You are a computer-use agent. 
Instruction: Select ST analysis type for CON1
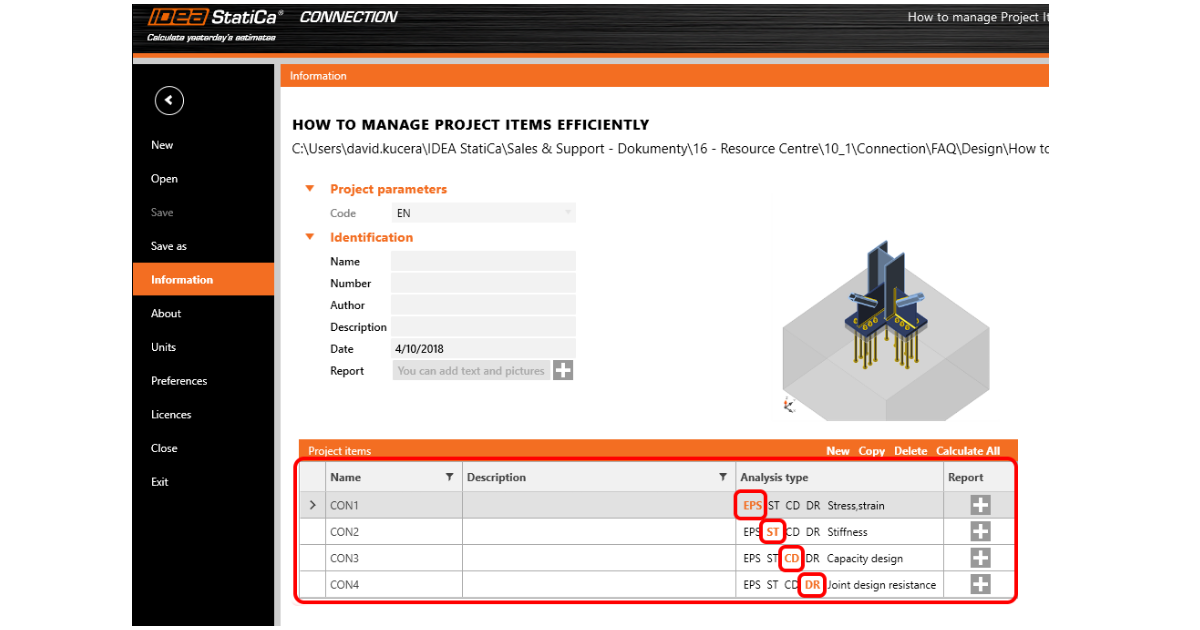774,506
